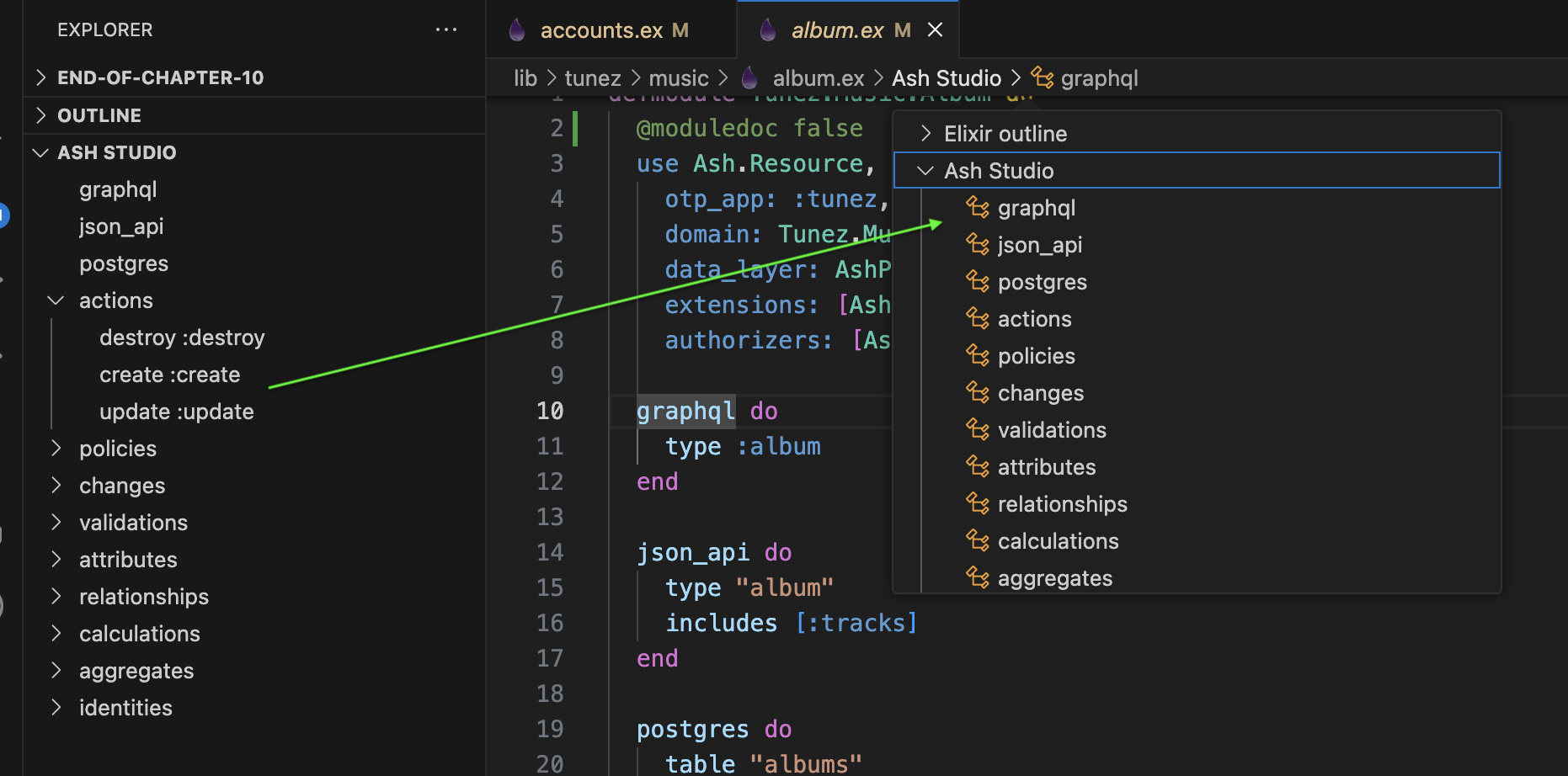Close the album.ex editor tab
Viewport: 1568px width, 776px height.
935,30
